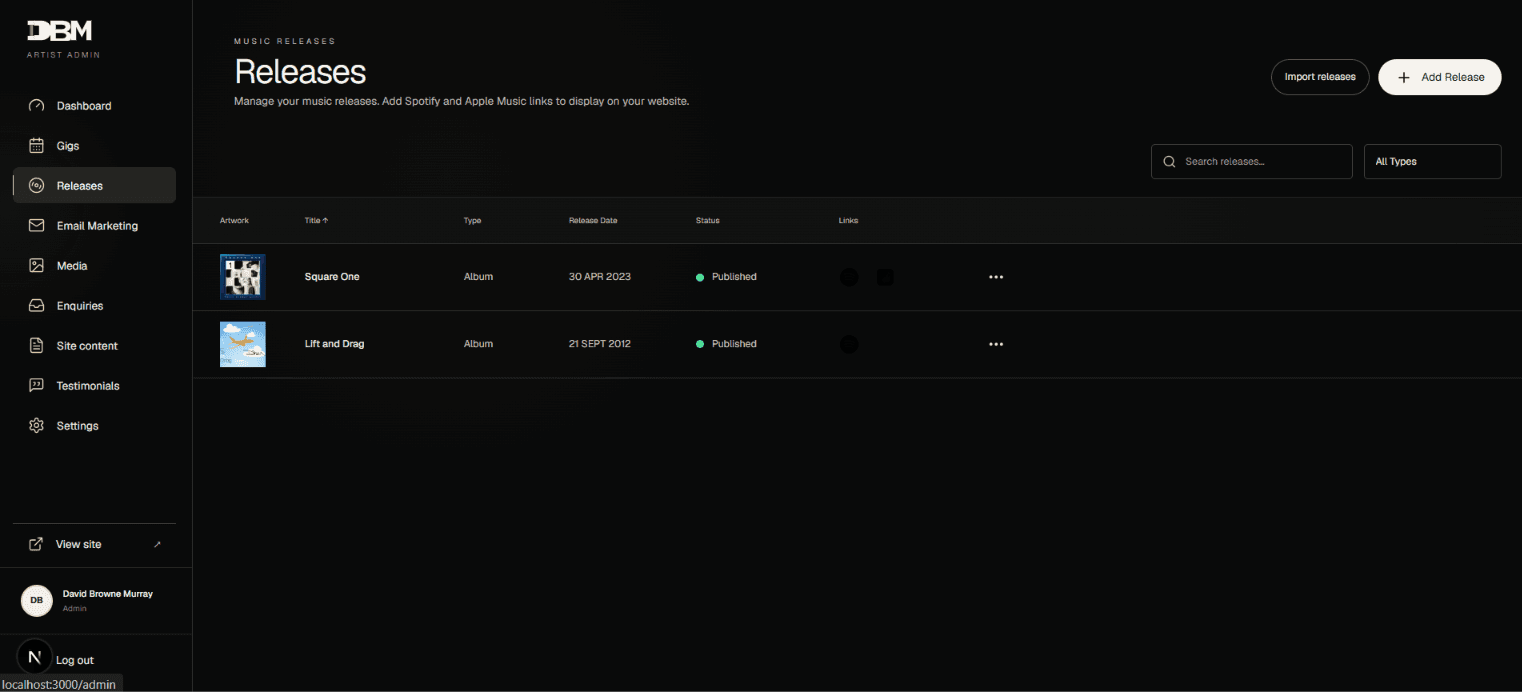Open Testimonials speech bubble icon
The image size is (1522, 692).
(x=37, y=386)
